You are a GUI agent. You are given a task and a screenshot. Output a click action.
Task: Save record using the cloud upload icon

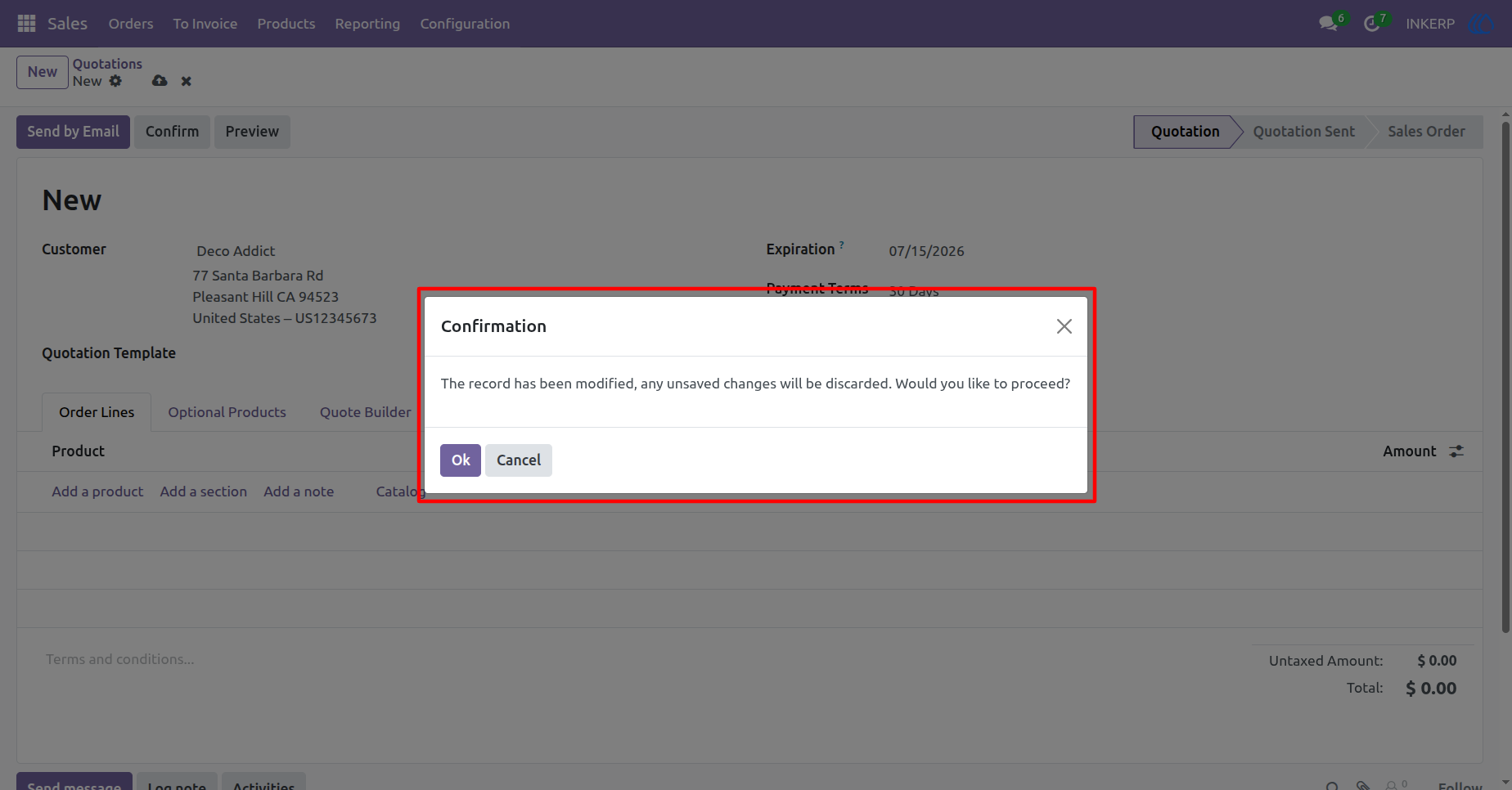pyautogui.click(x=160, y=81)
